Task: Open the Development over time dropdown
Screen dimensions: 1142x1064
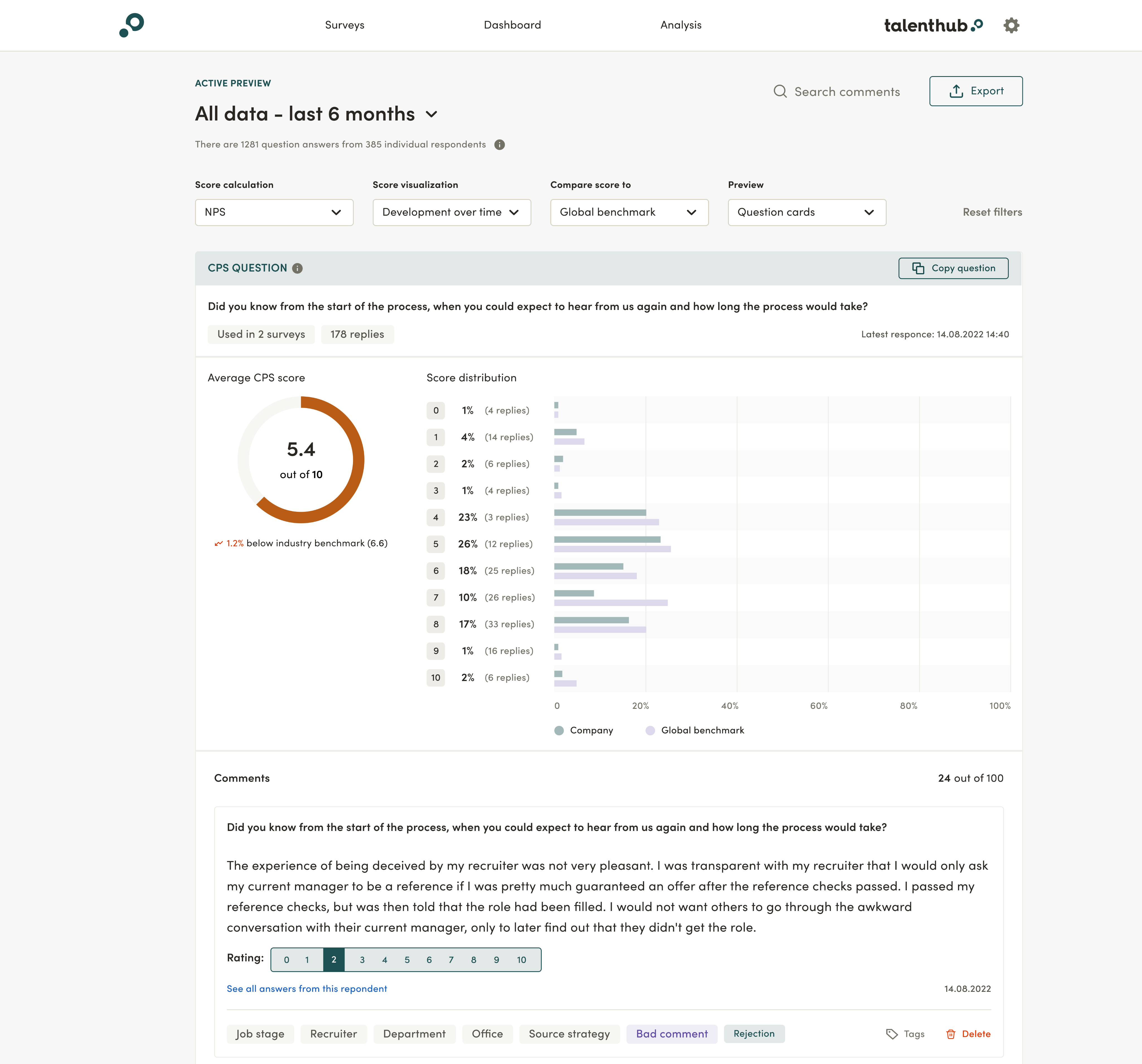Action: 451,212
